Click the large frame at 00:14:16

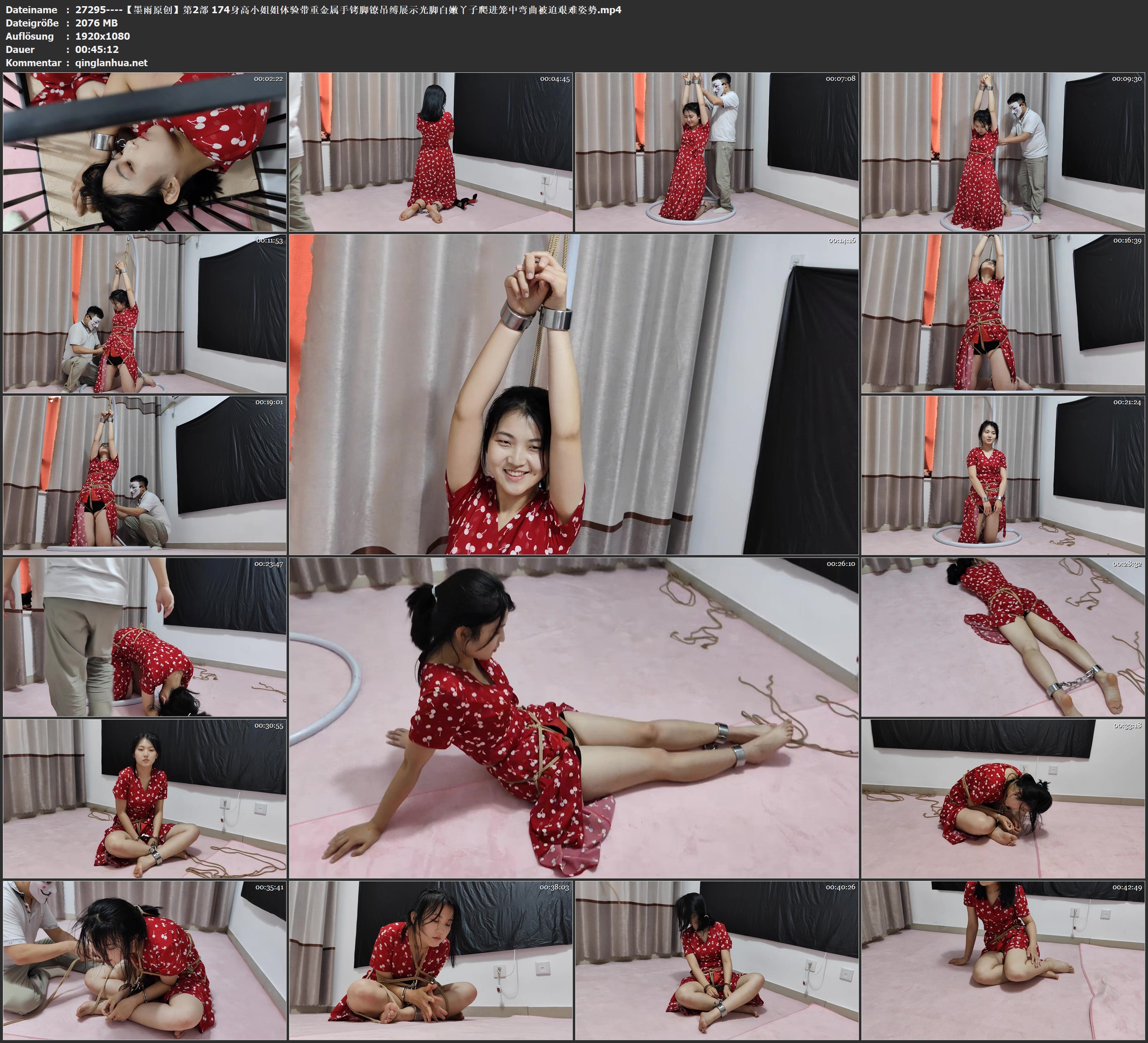(573, 394)
